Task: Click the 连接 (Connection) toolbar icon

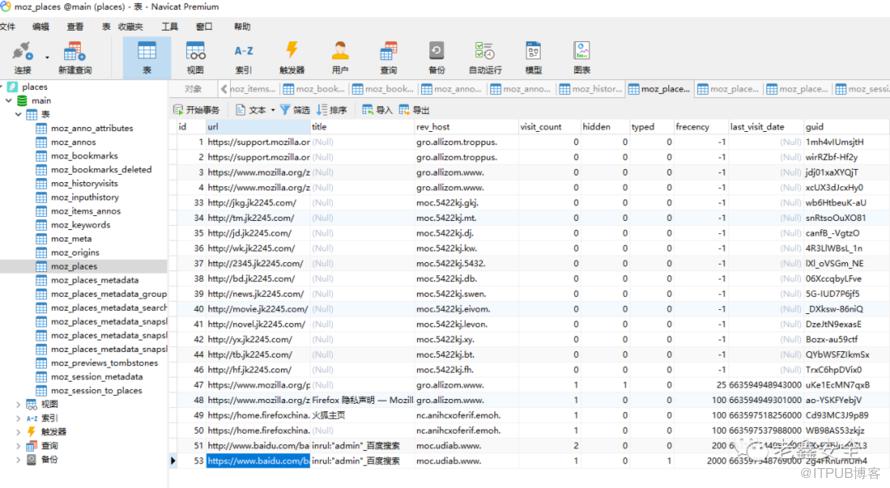Action: [x=23, y=56]
